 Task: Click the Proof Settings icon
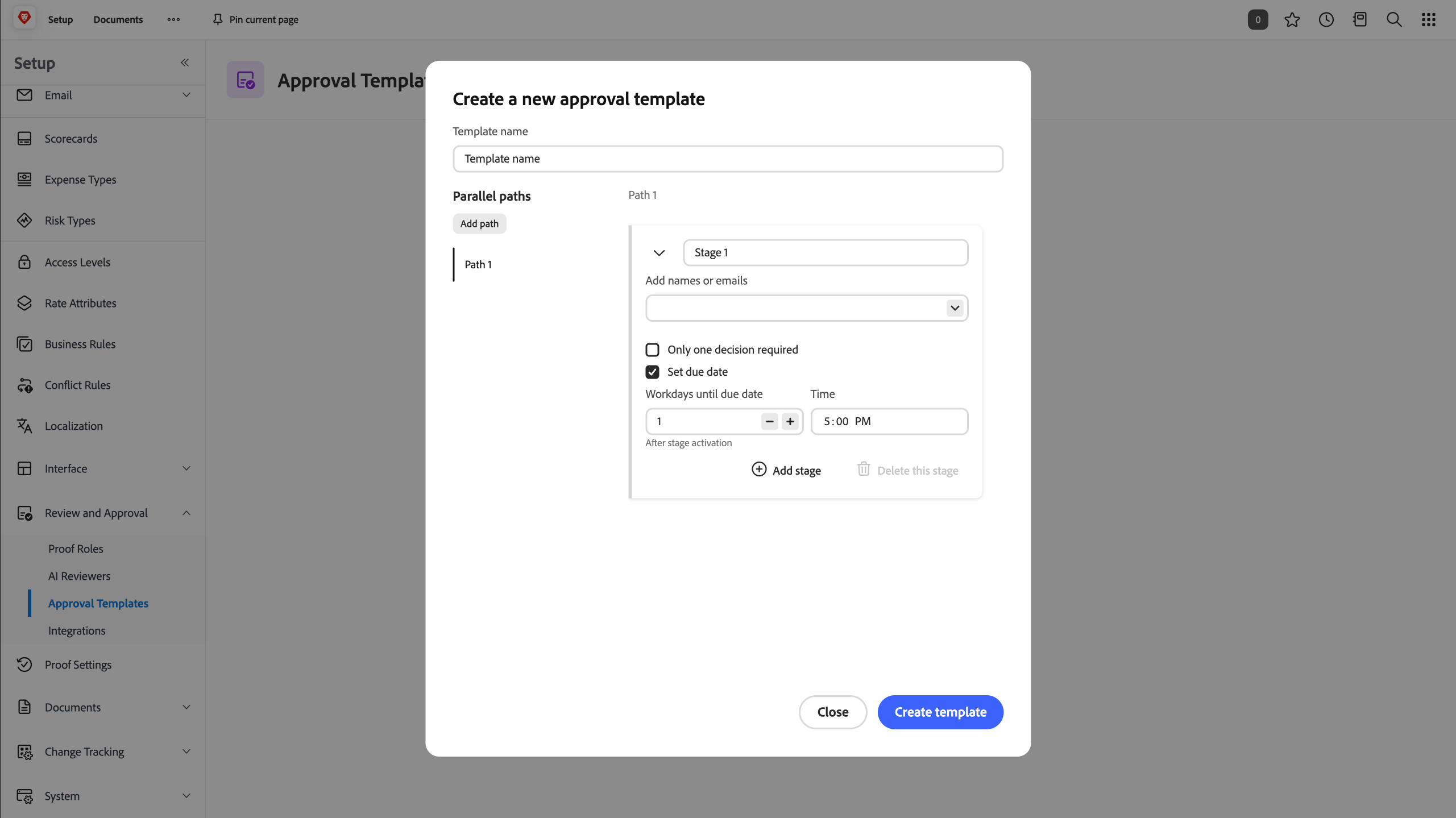(x=24, y=665)
